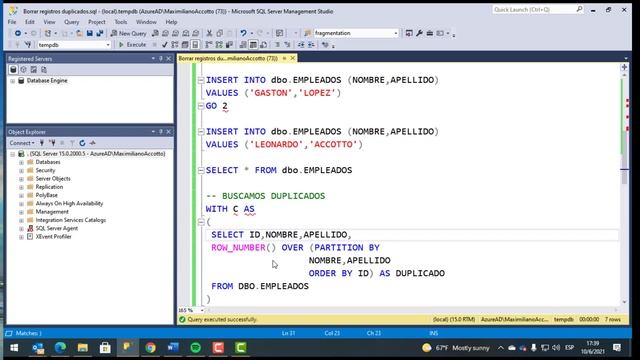Toggle Include Actual Execution Plan button

(x=209, y=45)
